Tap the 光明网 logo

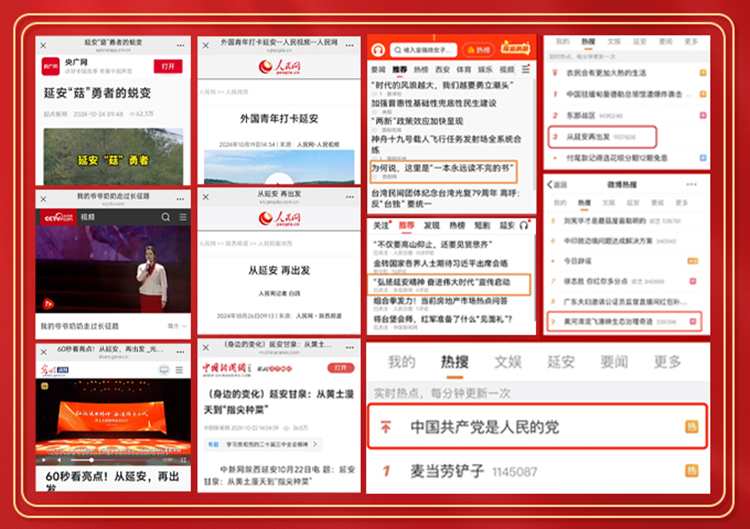(54, 370)
